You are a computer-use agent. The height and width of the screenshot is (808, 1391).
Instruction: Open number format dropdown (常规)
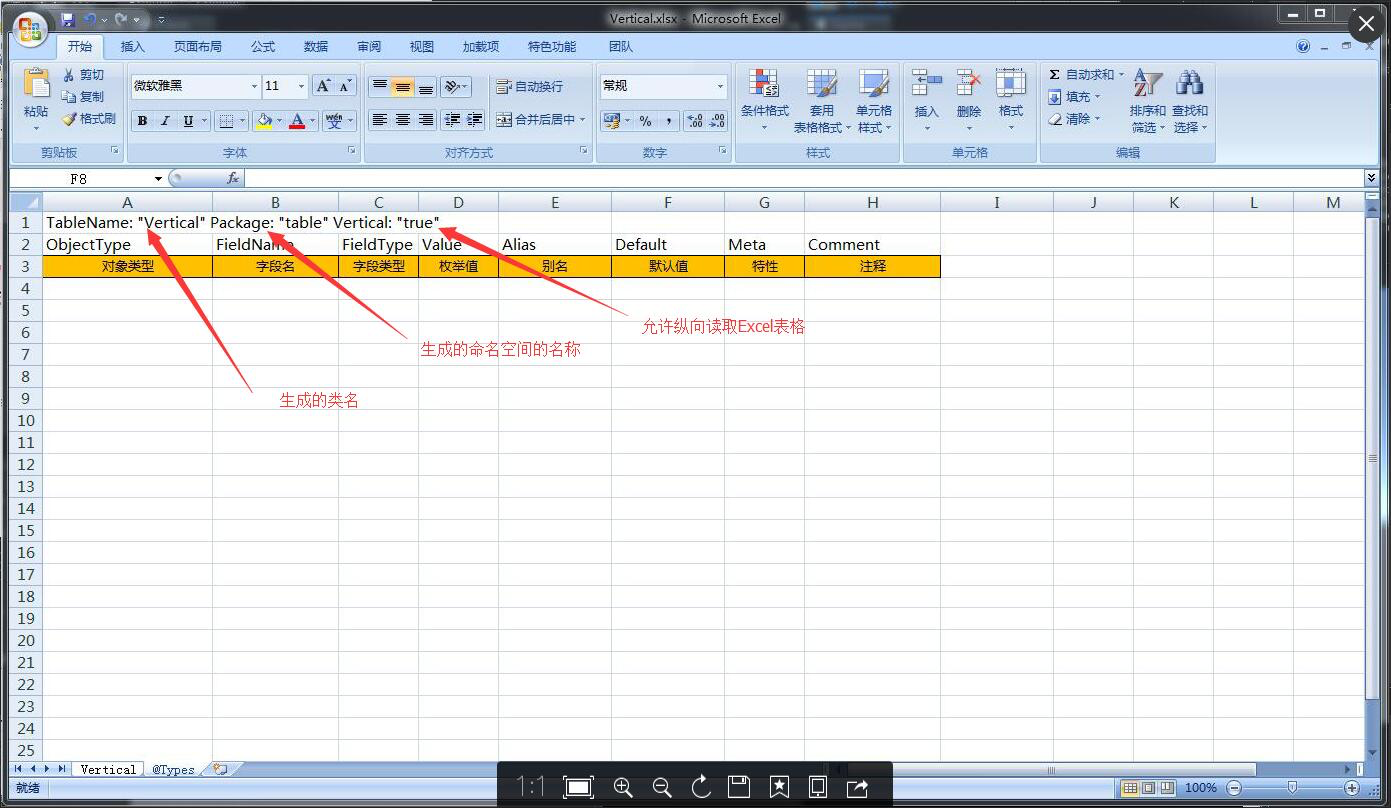click(720, 86)
